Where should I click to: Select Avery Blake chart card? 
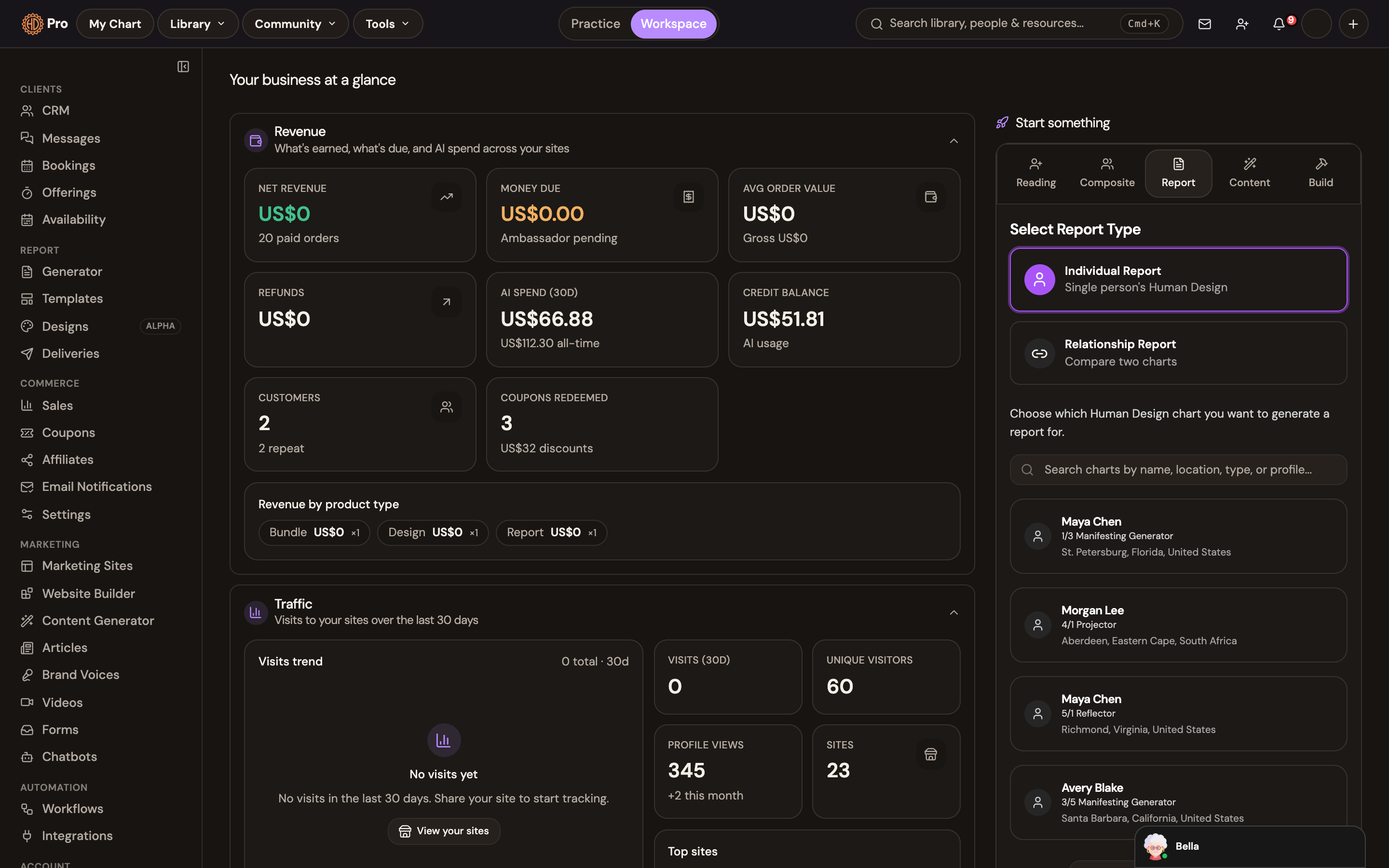click(x=1178, y=802)
